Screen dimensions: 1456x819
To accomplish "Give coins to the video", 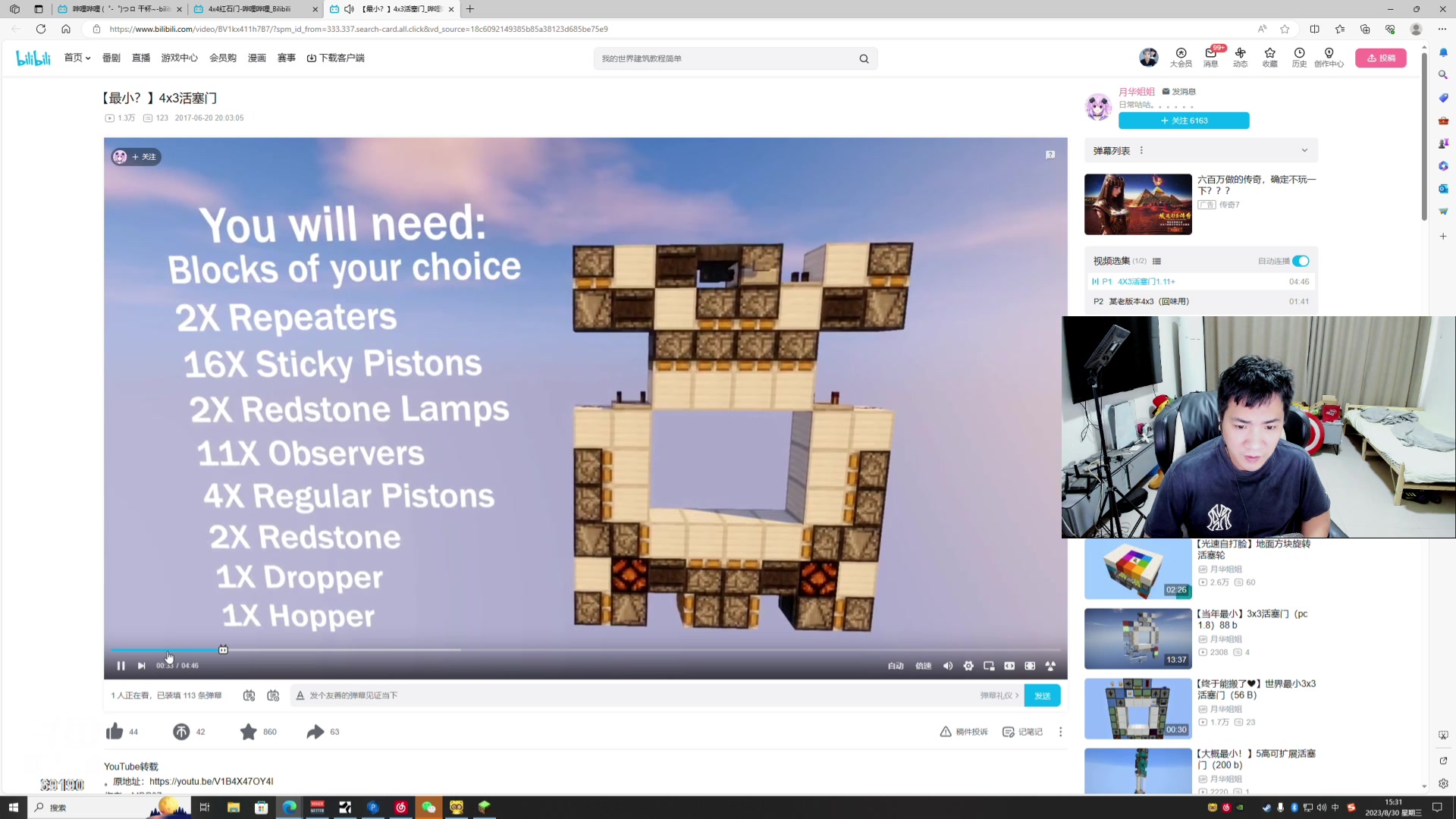I will click(181, 732).
